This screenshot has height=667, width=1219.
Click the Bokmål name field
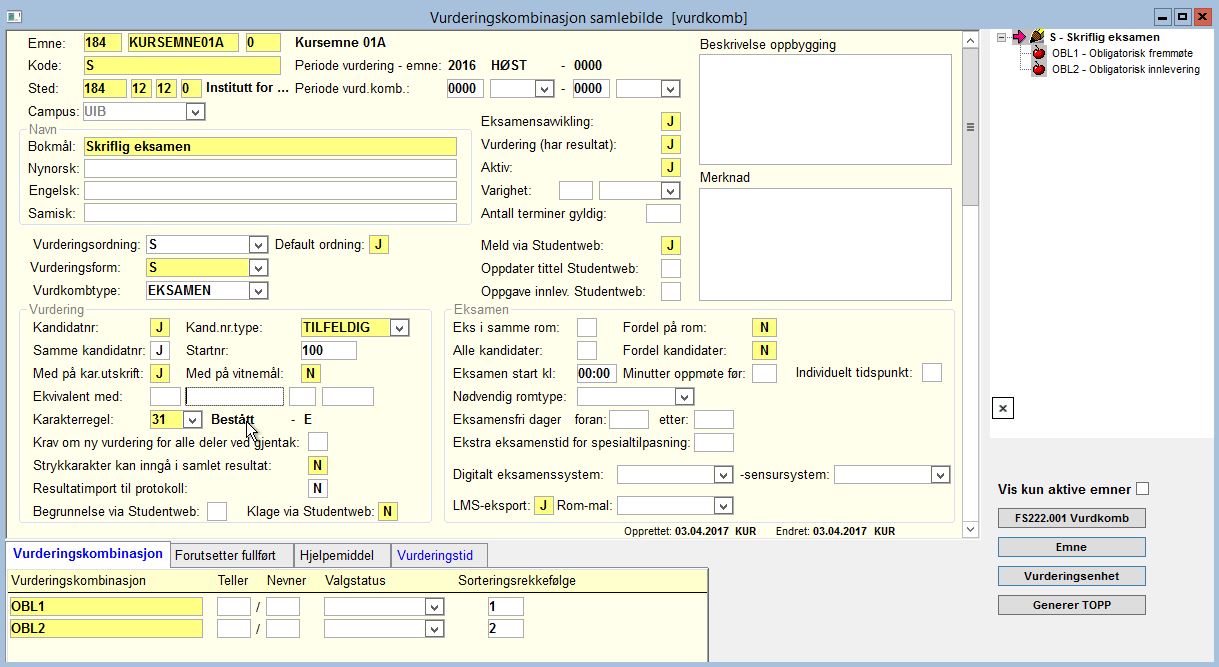(270, 146)
